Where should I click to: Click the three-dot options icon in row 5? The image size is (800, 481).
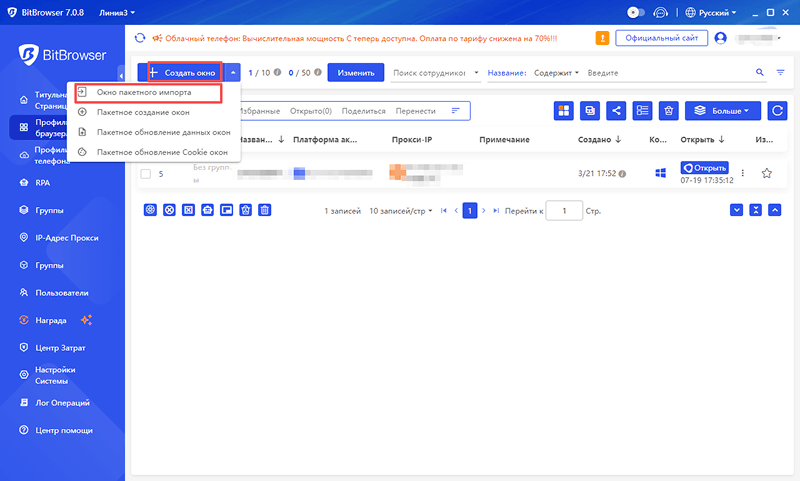point(742,173)
